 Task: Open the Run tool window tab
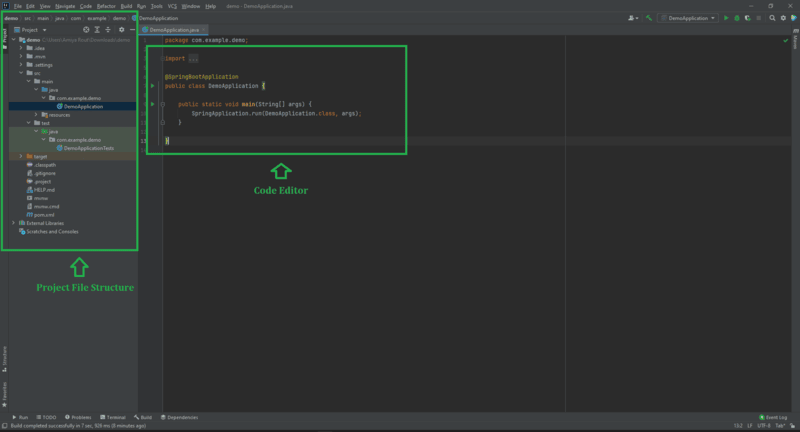pyautogui.click(x=20, y=417)
